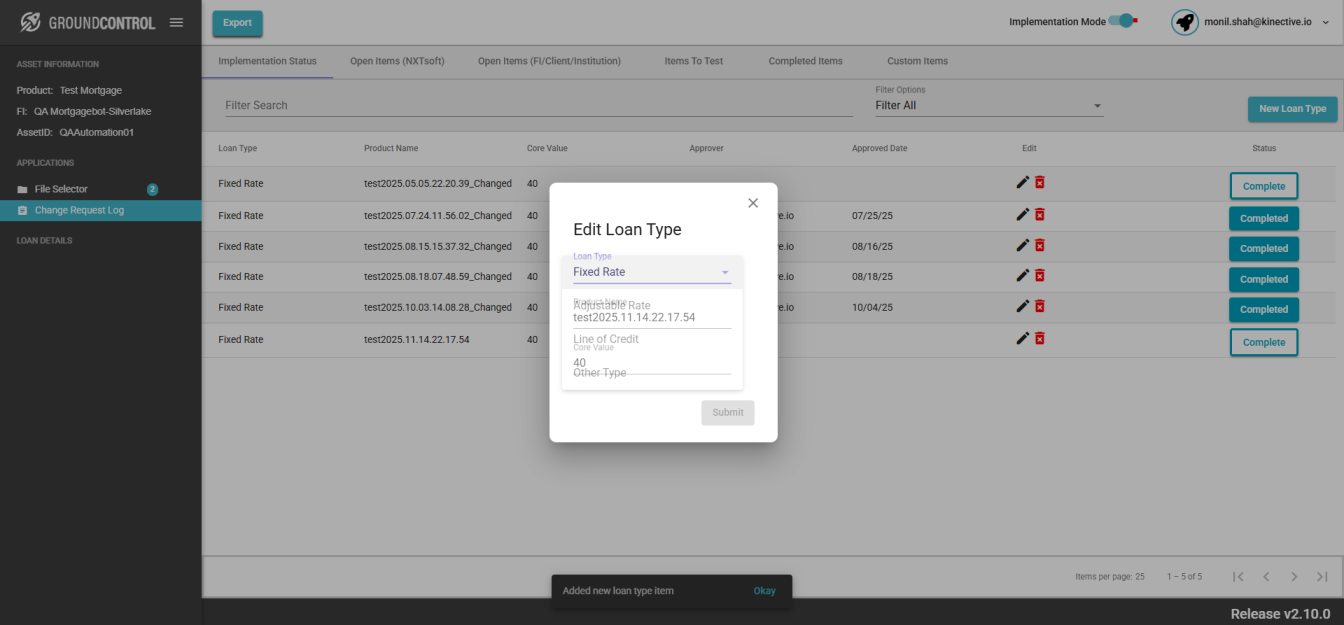Click product name test2025.08.15.15.37.32_Changed
Viewport: 1344px width, 625px height.
[438, 246]
